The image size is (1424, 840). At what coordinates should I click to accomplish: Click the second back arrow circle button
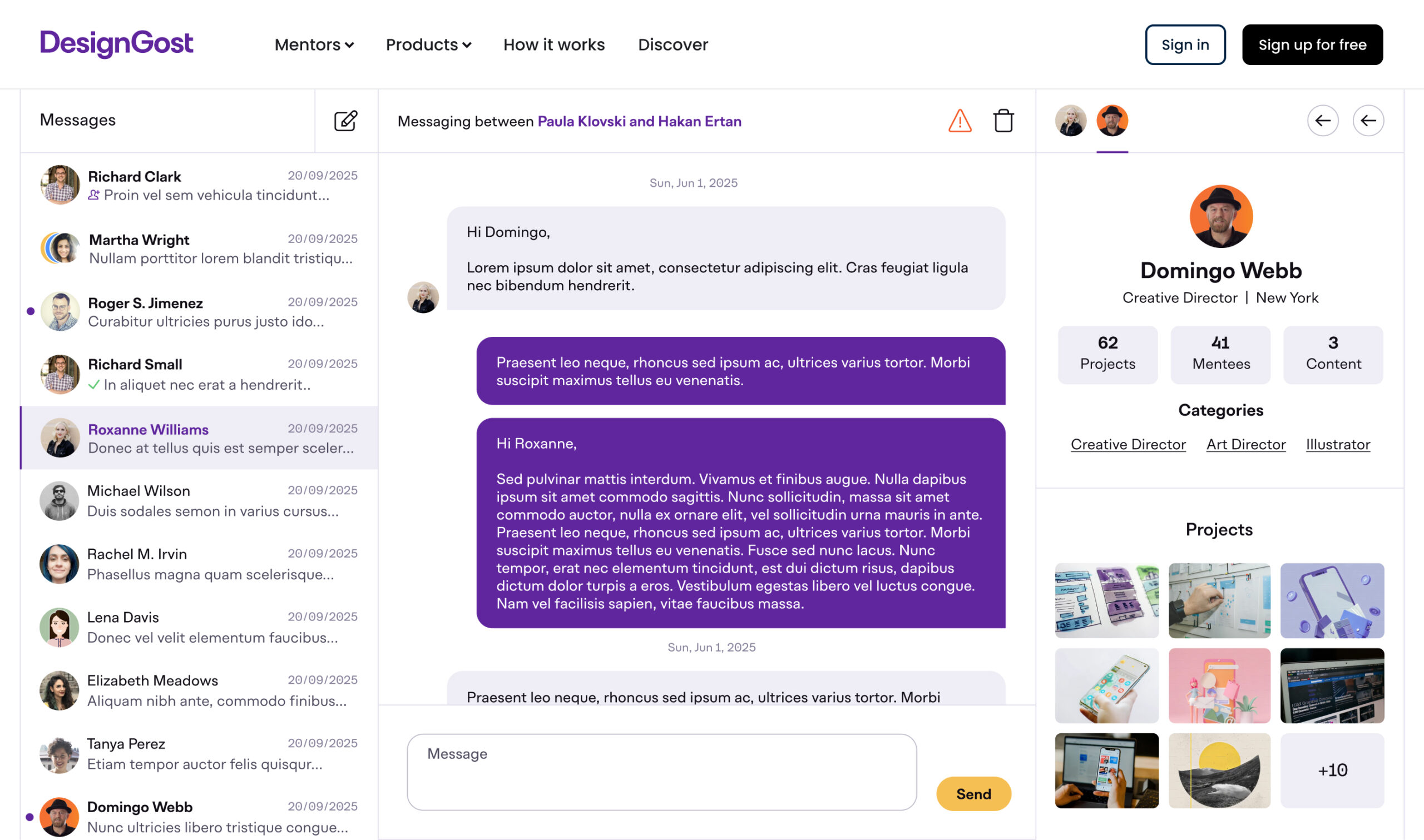click(1368, 121)
